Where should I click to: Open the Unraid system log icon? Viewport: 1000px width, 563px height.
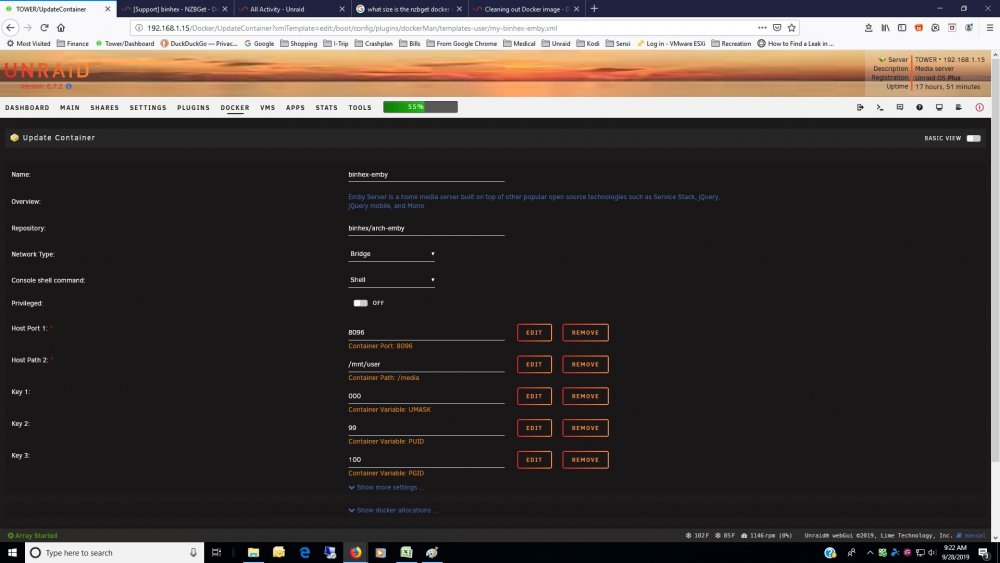(x=959, y=107)
